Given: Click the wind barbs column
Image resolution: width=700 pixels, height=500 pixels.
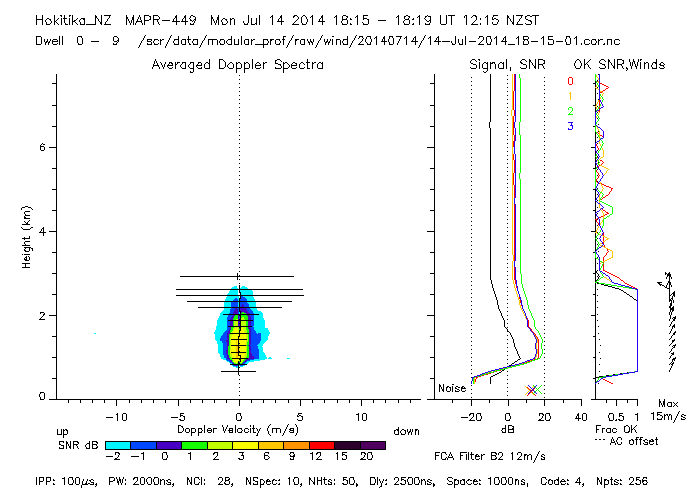Looking at the screenshot, I should click(x=669, y=321).
